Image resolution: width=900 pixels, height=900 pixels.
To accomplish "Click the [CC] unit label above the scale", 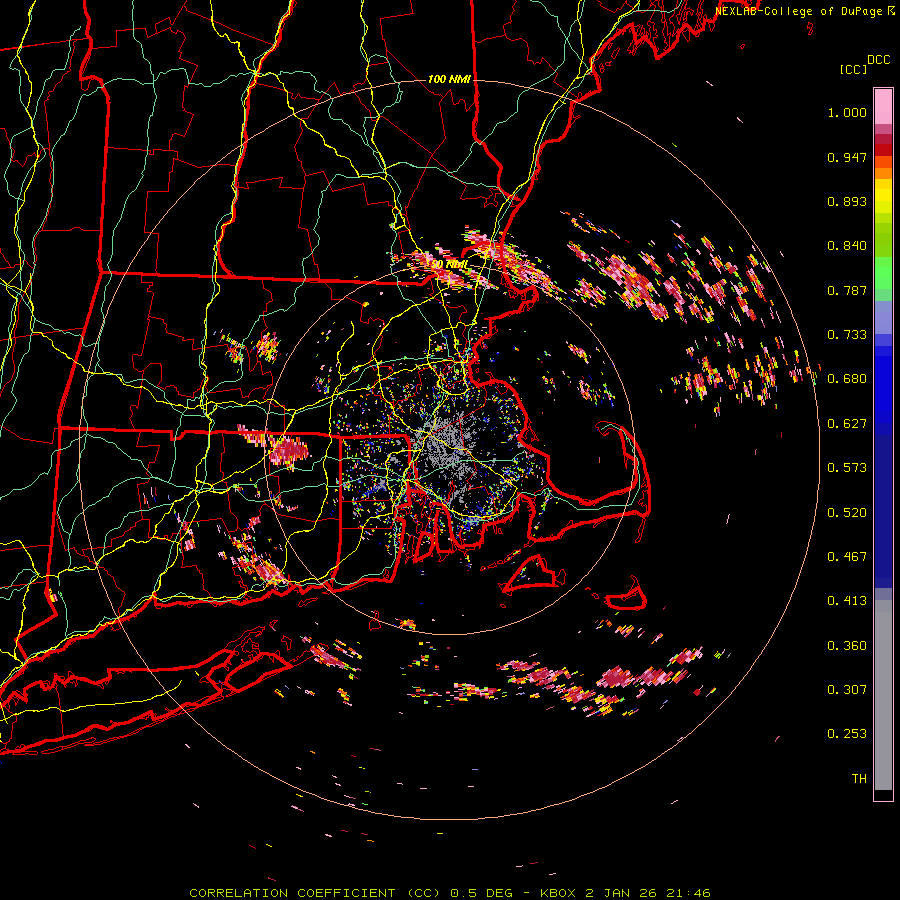I will point(854,69).
